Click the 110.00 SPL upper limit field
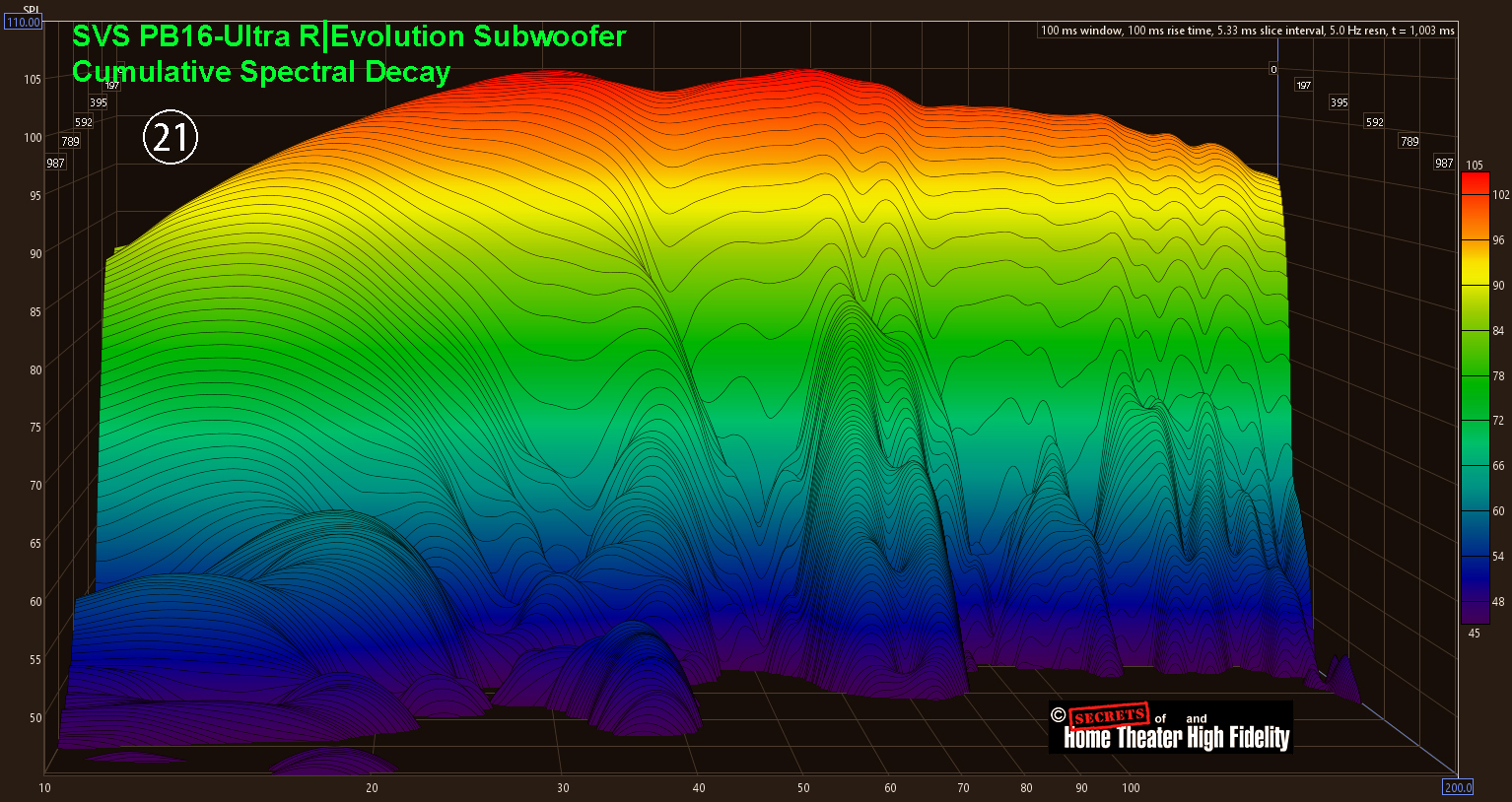This screenshot has width=1512, height=802. coord(24,22)
